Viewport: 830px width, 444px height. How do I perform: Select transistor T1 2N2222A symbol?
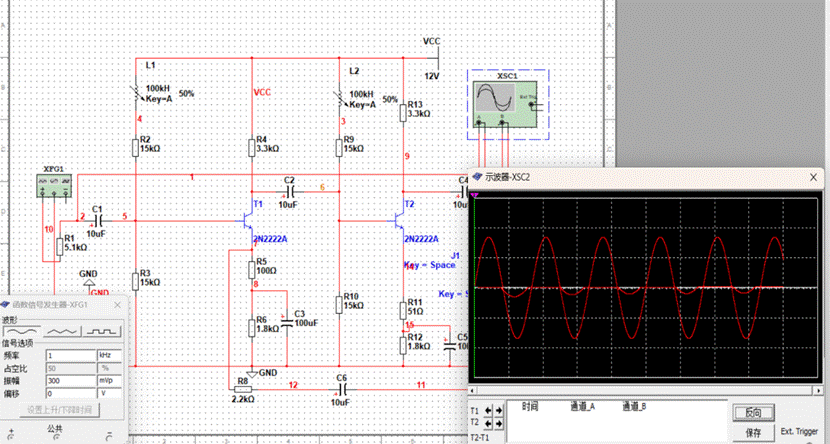[247, 221]
